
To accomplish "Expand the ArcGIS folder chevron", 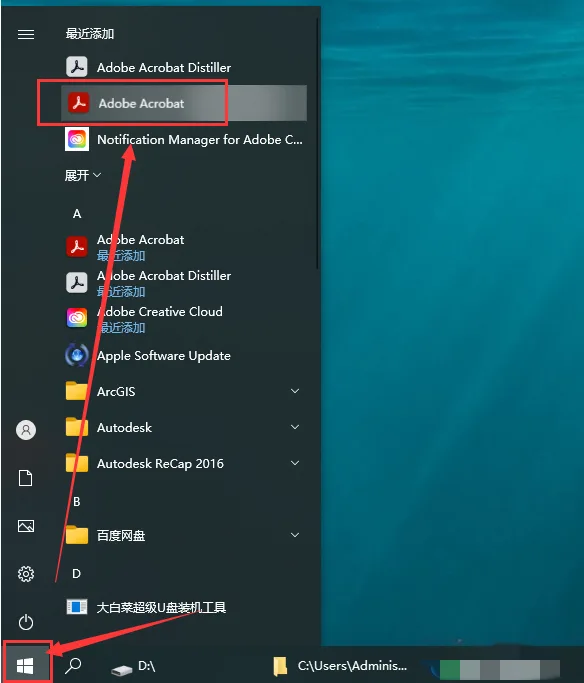I will point(295,391).
